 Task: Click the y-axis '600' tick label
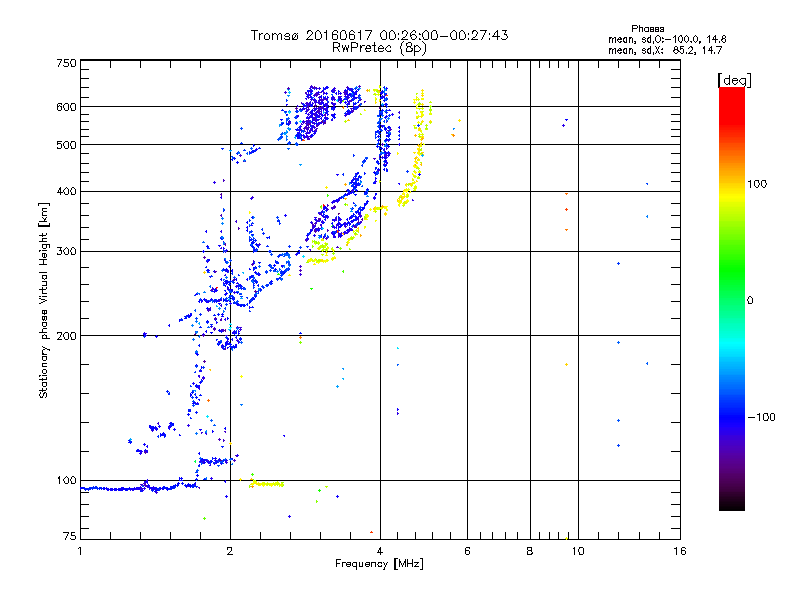coord(66,107)
